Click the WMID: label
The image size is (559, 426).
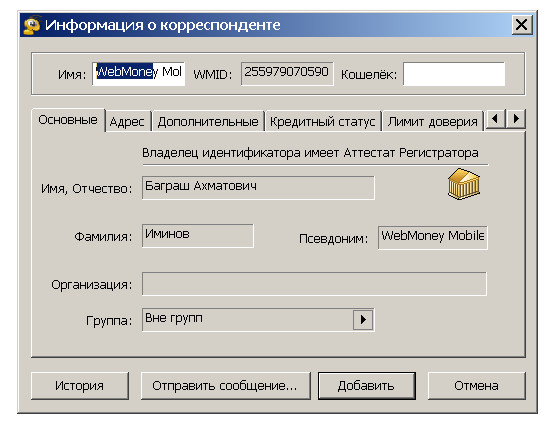click(x=213, y=75)
